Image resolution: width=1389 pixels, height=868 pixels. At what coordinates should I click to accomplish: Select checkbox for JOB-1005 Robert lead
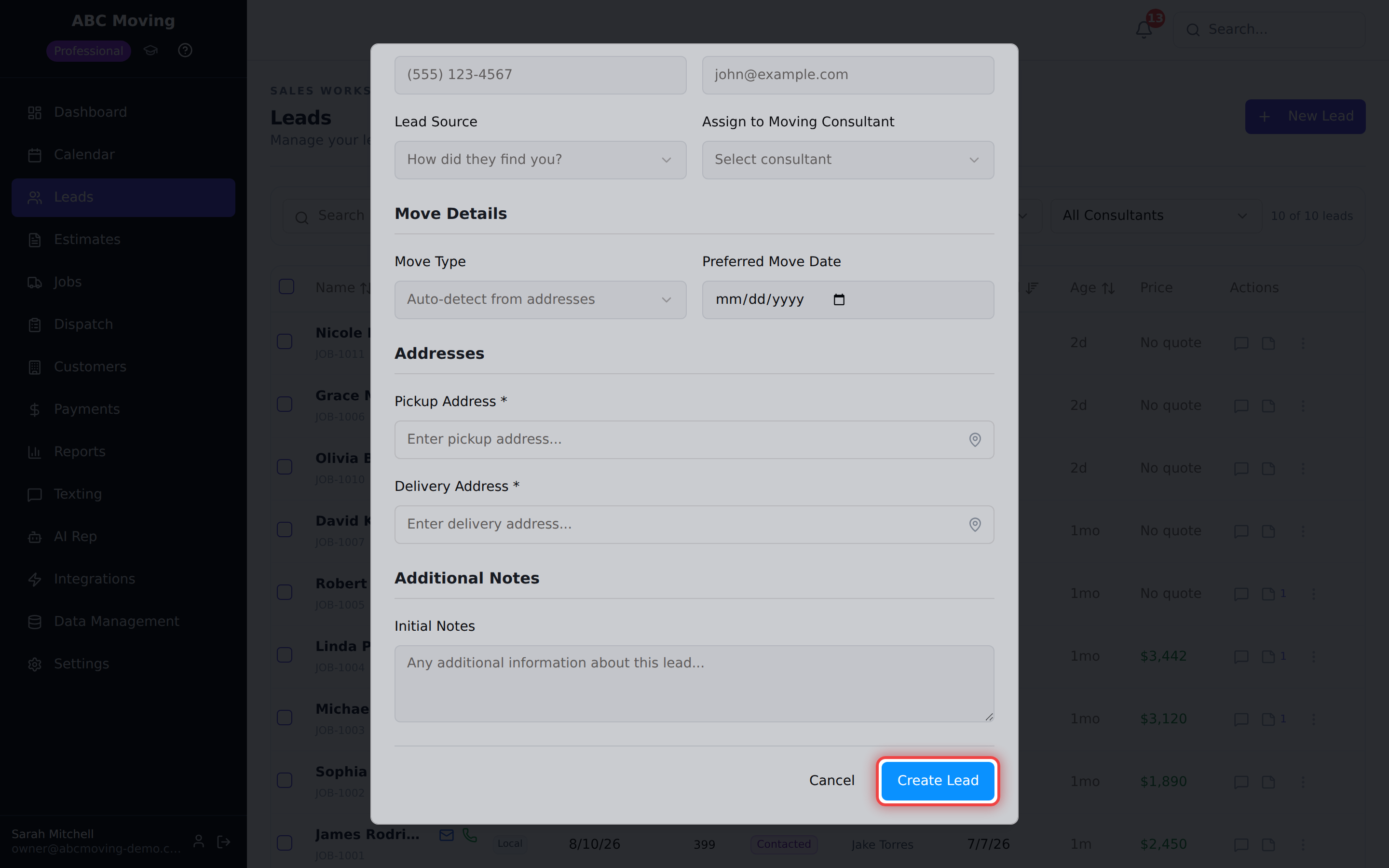pos(285,592)
